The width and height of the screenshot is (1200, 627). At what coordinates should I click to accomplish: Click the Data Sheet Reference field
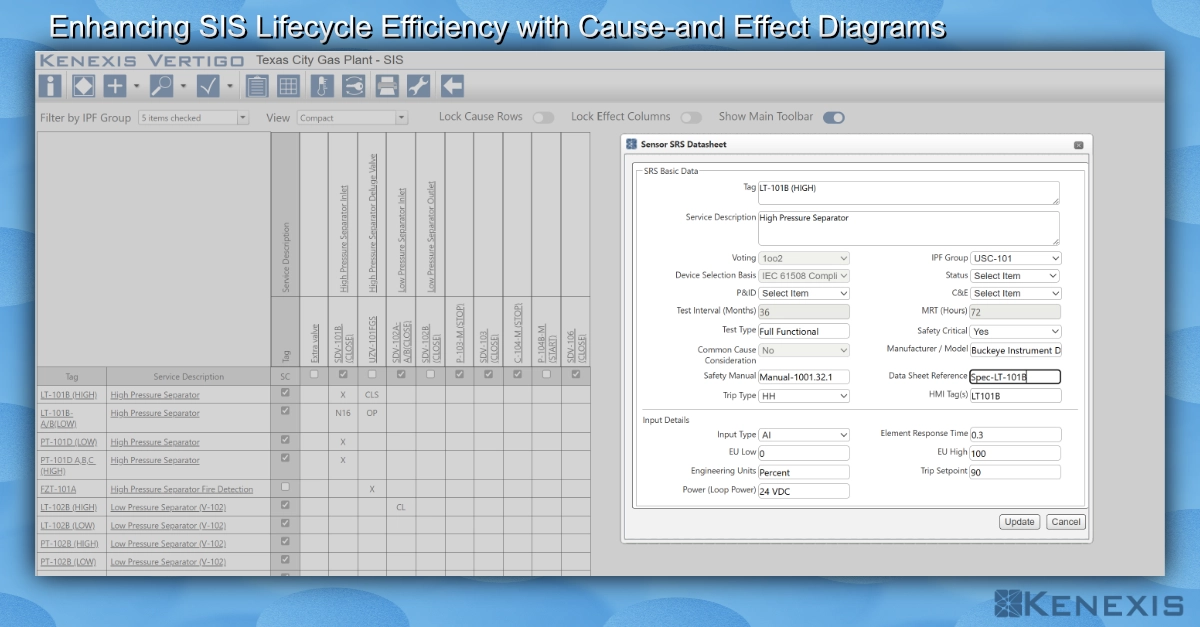point(1016,377)
